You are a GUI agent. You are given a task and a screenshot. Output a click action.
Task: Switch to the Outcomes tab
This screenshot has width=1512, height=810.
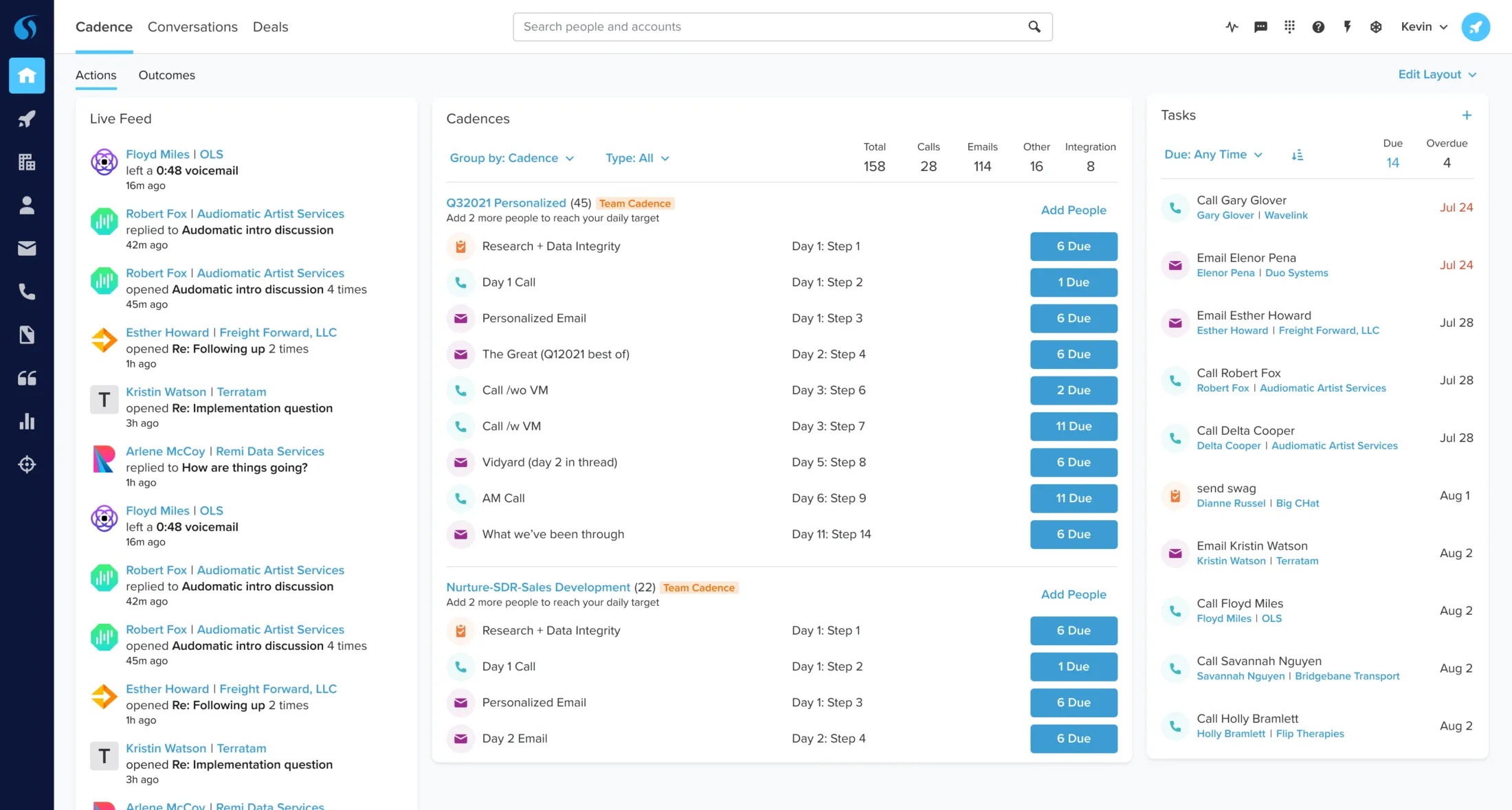point(166,75)
